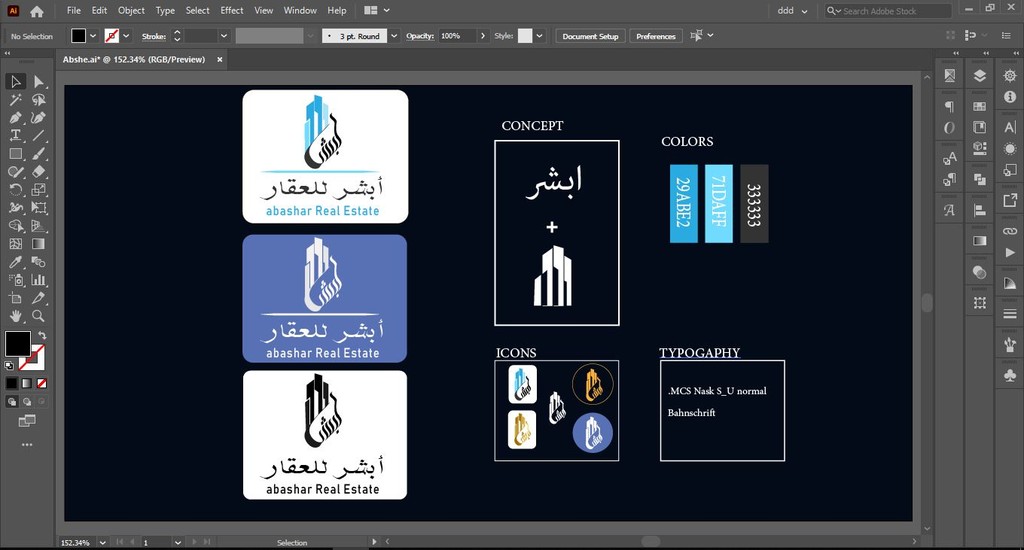1024x550 pixels.
Task: Open the Pathfinder panel icon
Action: pyautogui.click(x=980, y=179)
